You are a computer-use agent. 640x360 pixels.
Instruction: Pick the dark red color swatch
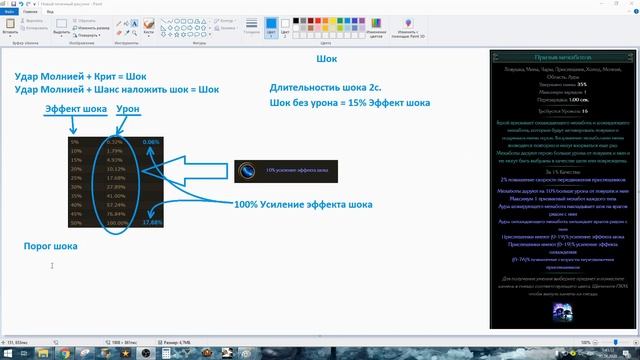pyautogui.click(x=311, y=20)
